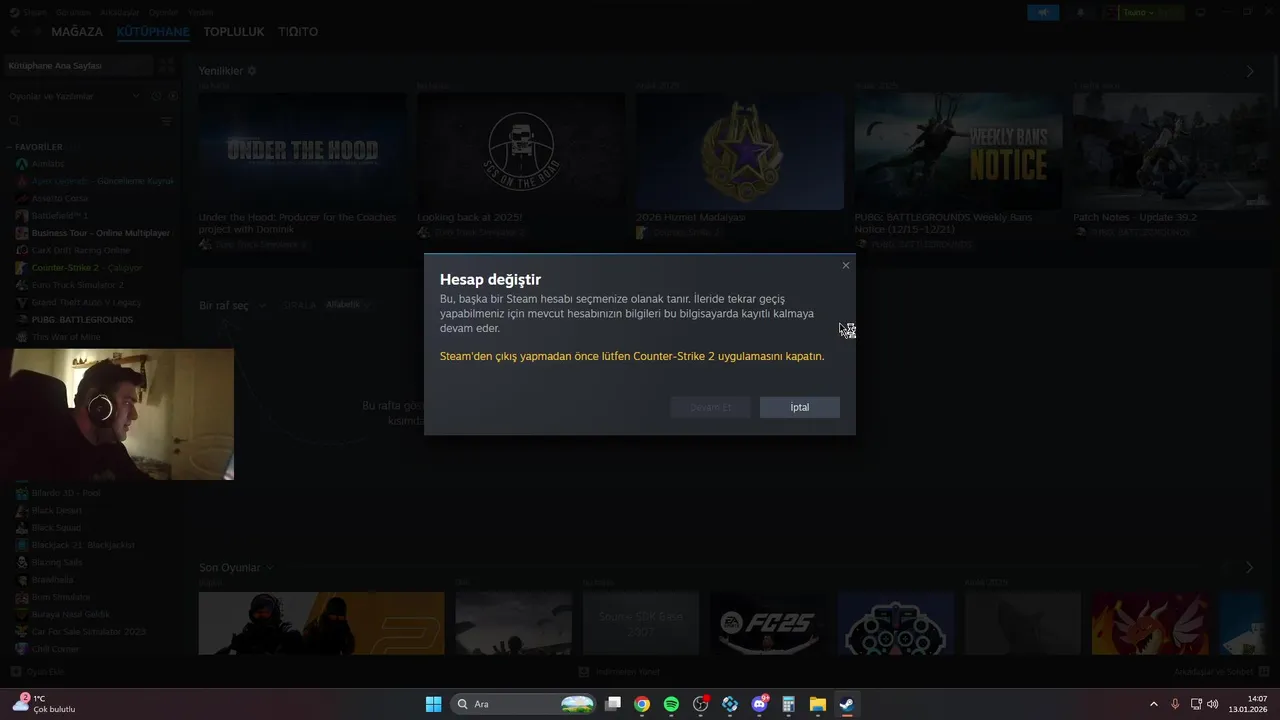This screenshot has height=720, width=1280.
Task: Click the announcements megaphone button
Action: click(1043, 13)
